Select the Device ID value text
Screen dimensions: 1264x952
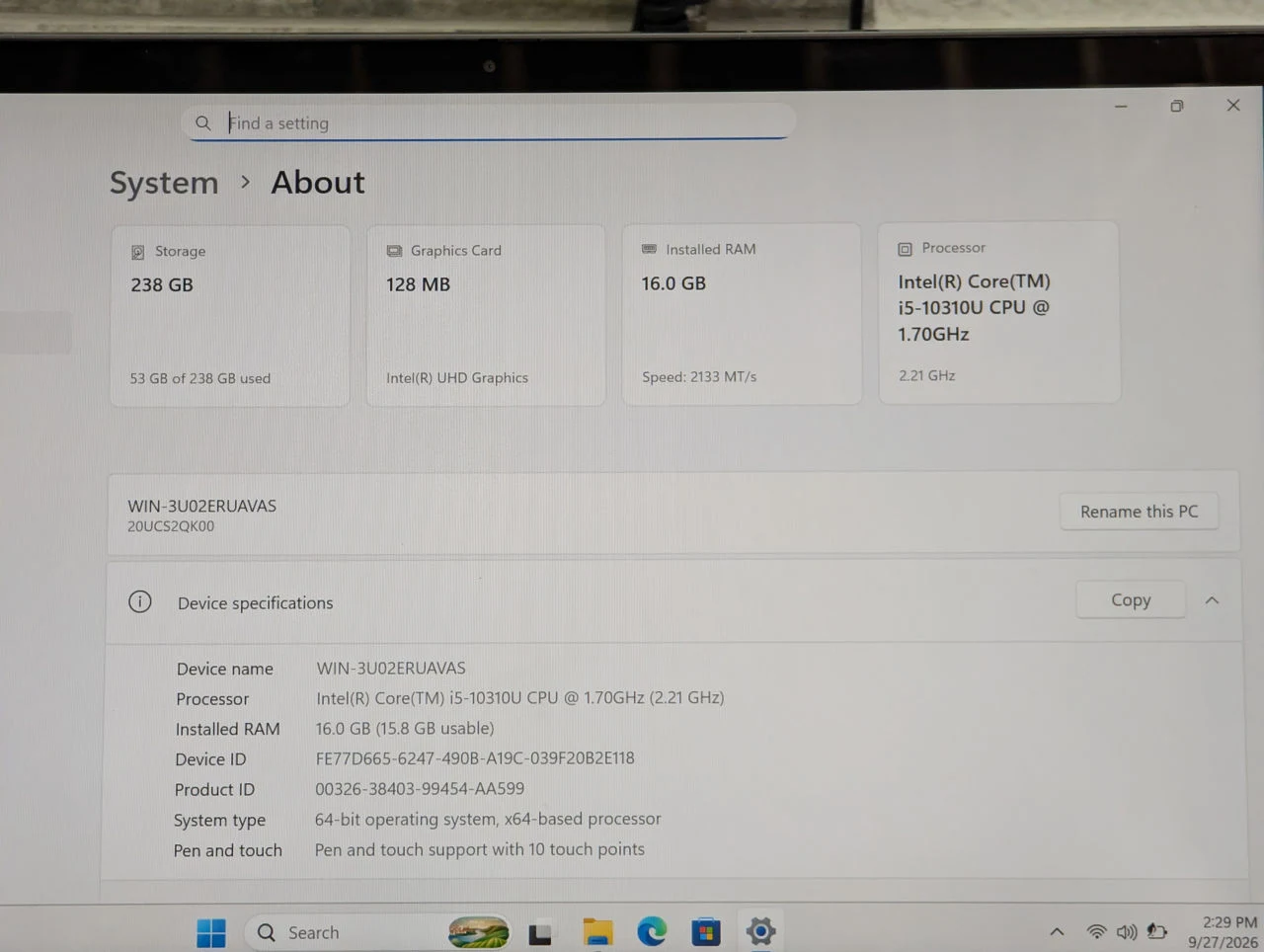[475, 758]
